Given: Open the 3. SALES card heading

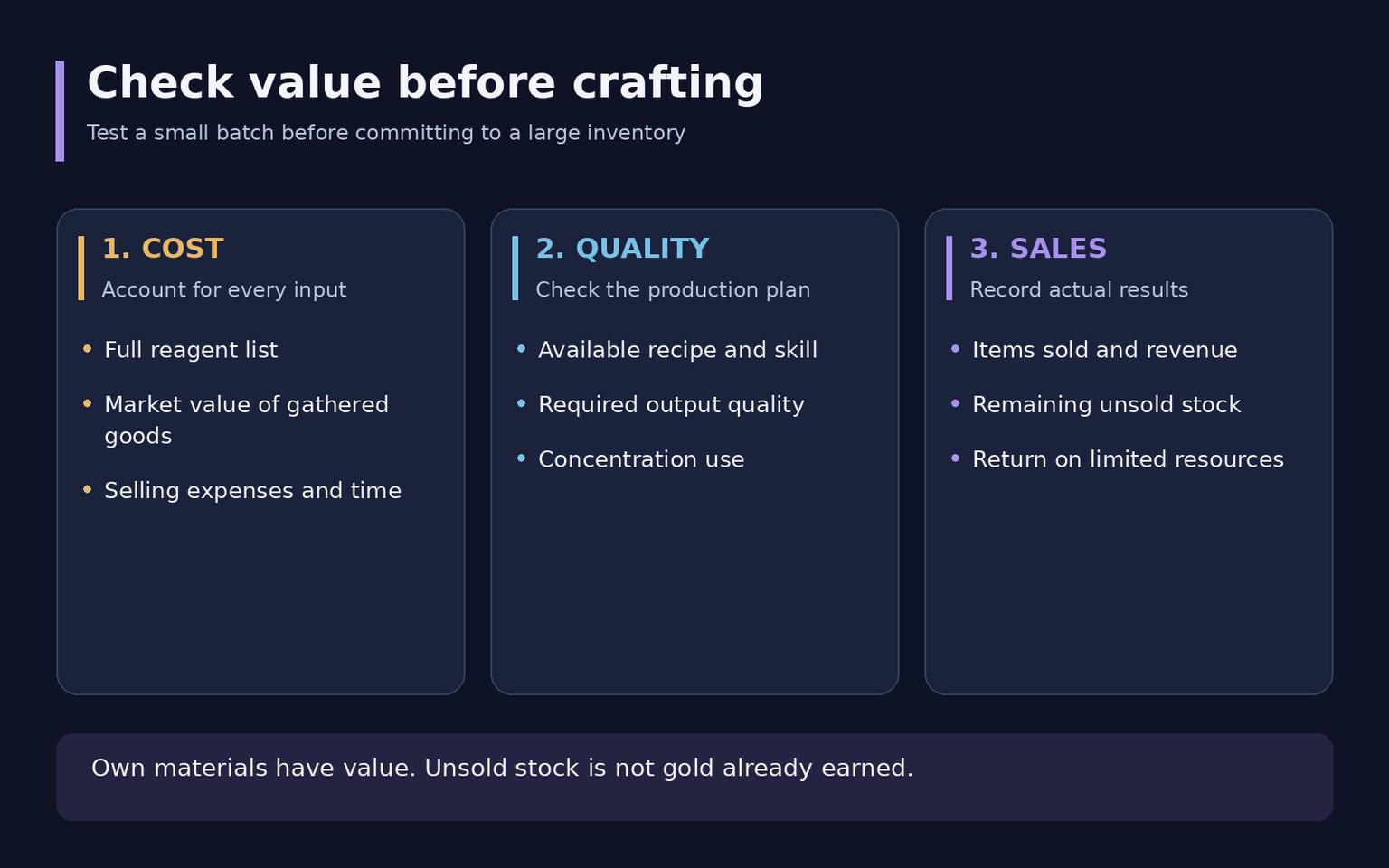Looking at the screenshot, I should [1038, 249].
